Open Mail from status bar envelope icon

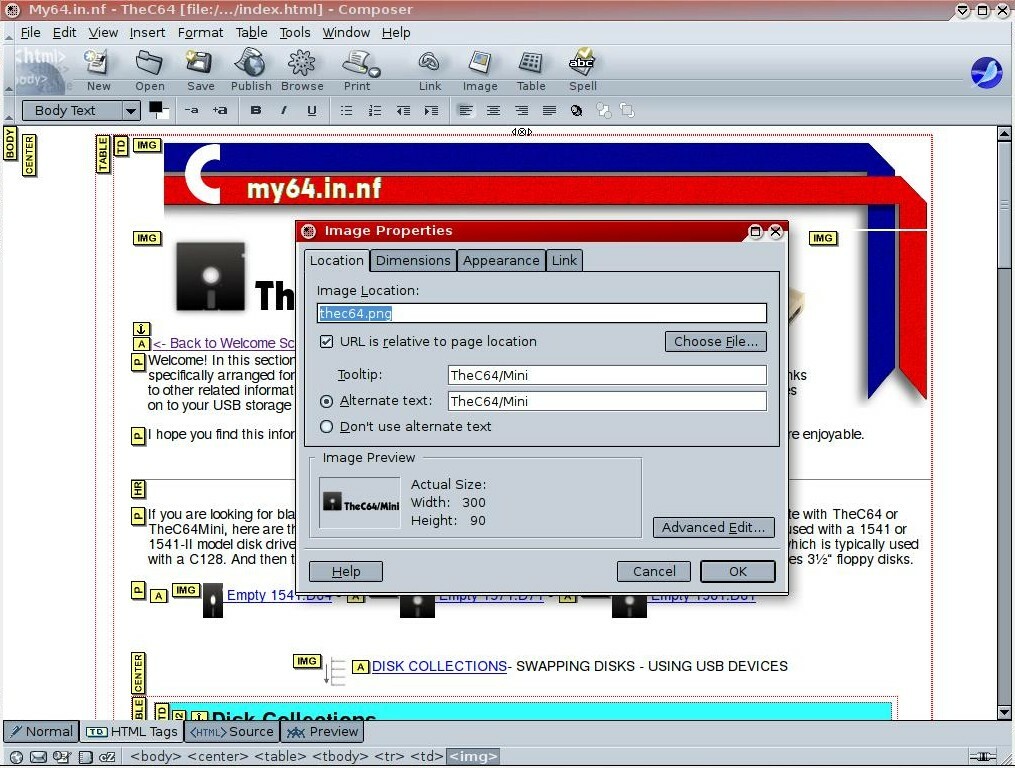click(39, 756)
